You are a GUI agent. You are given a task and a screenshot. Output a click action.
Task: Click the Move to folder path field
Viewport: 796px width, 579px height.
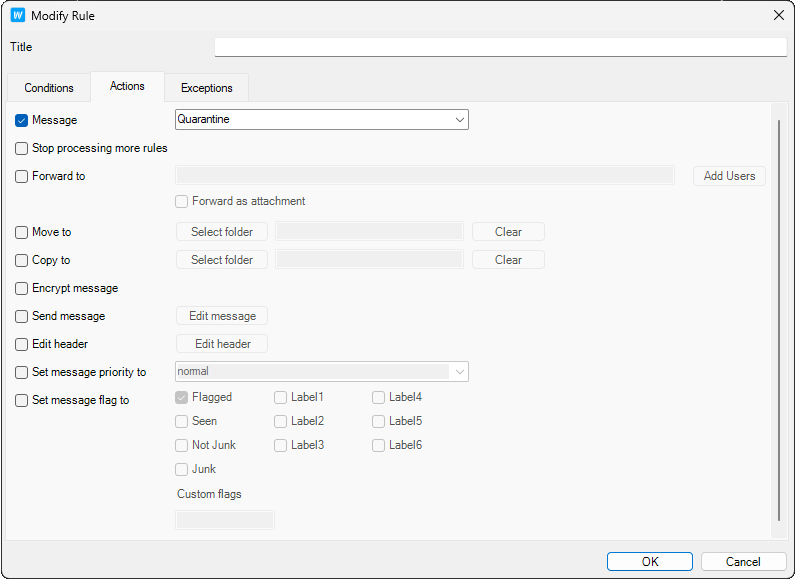point(370,232)
